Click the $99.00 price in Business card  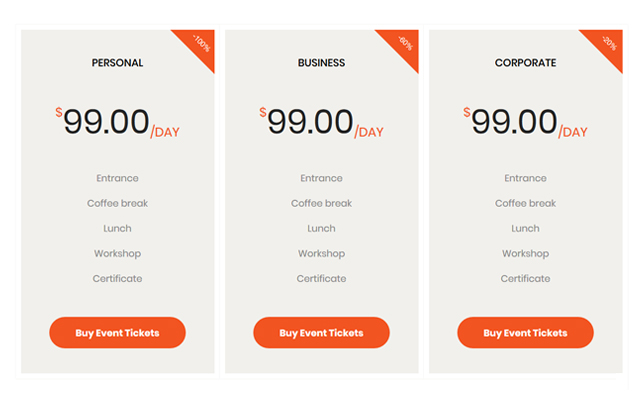pos(309,122)
